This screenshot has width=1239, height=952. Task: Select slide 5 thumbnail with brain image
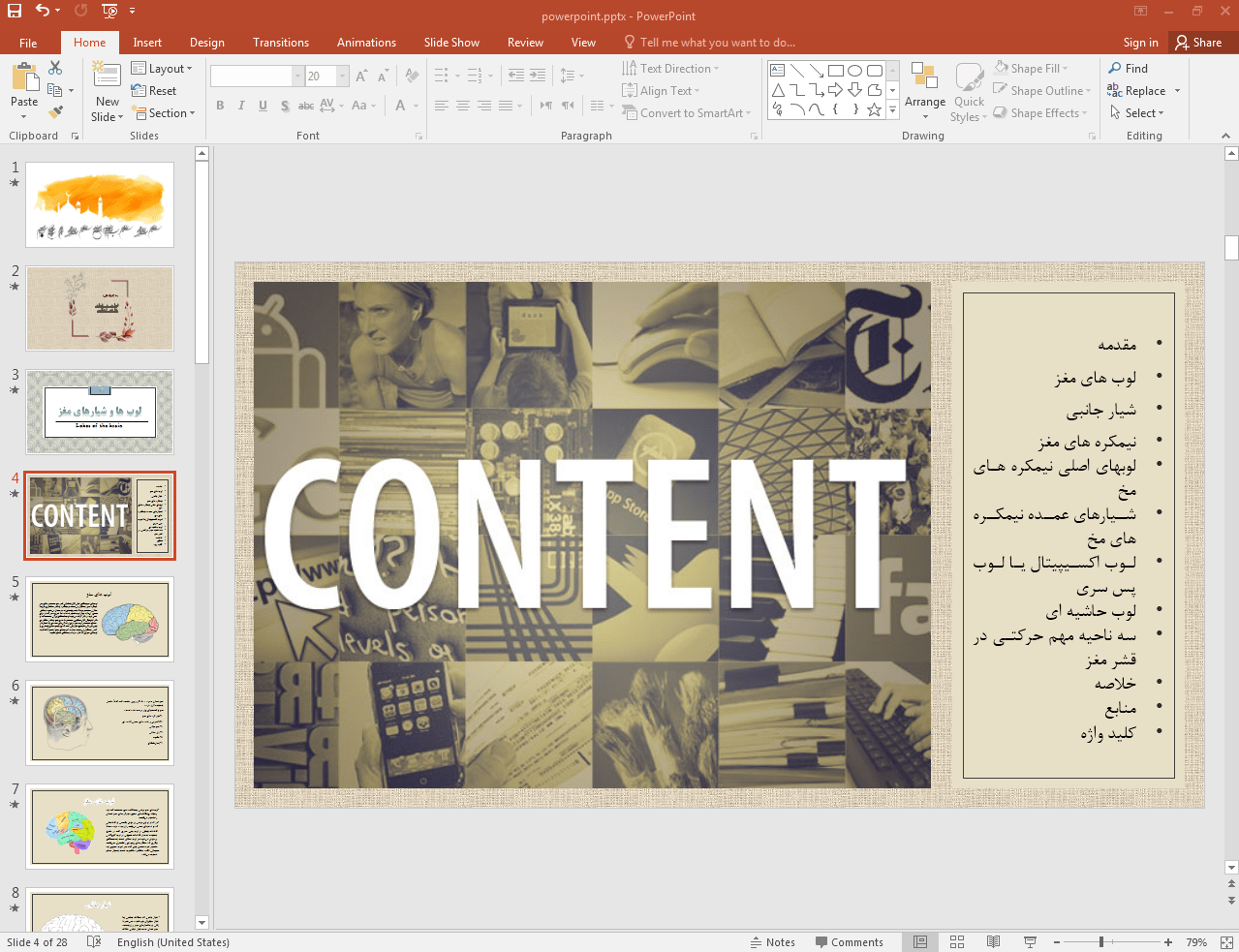point(100,620)
